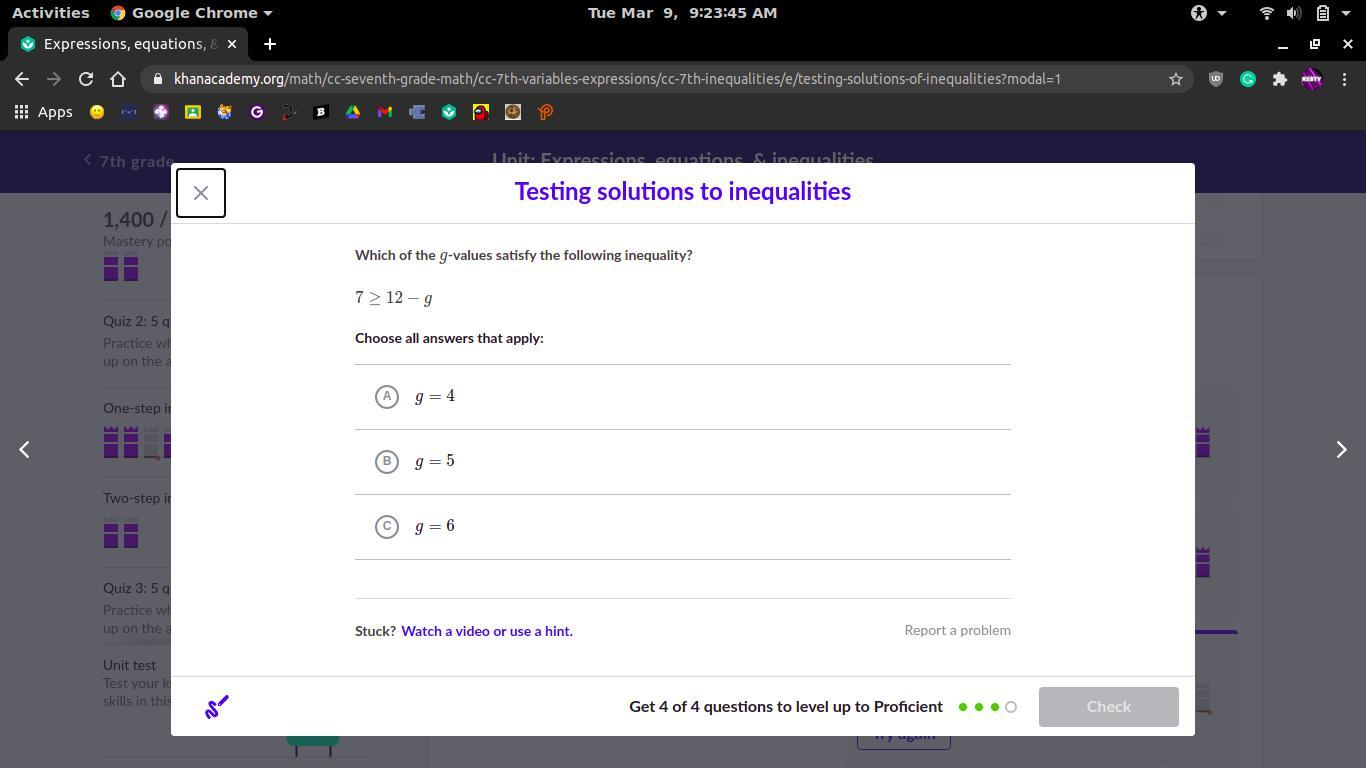Open the Activities overview
This screenshot has height=768, width=1366.
tap(50, 13)
